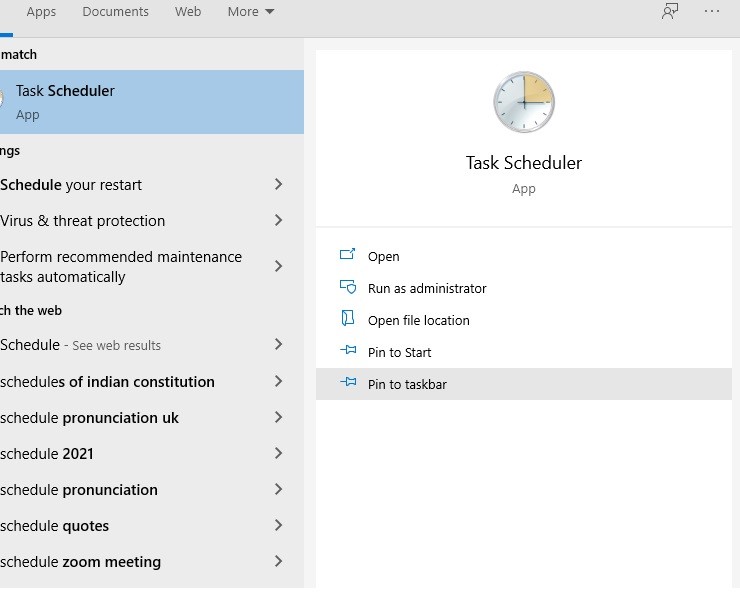The image size is (740, 612).
Task: Open the three-dot options menu
Action: [x=712, y=11]
